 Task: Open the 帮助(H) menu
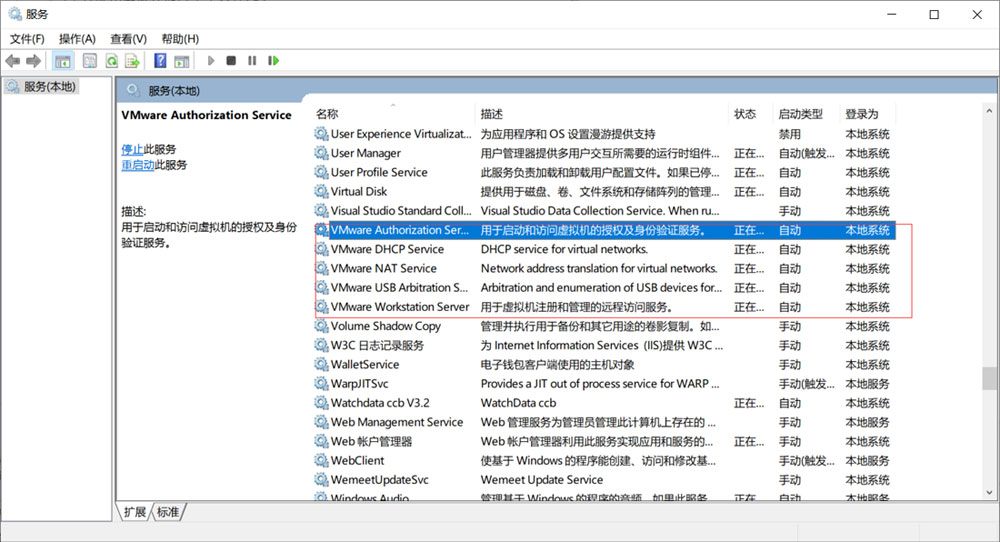(180, 39)
